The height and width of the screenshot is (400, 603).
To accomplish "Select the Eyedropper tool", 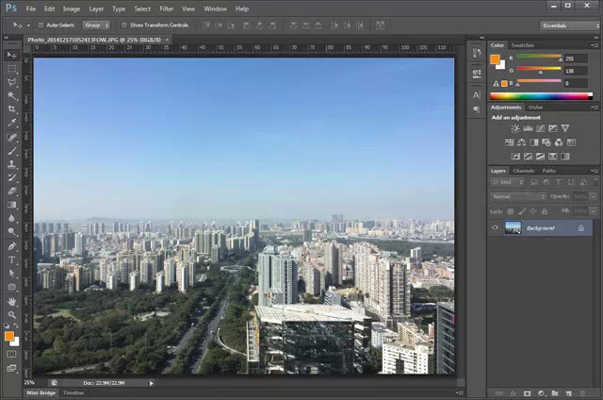I will click(12, 123).
